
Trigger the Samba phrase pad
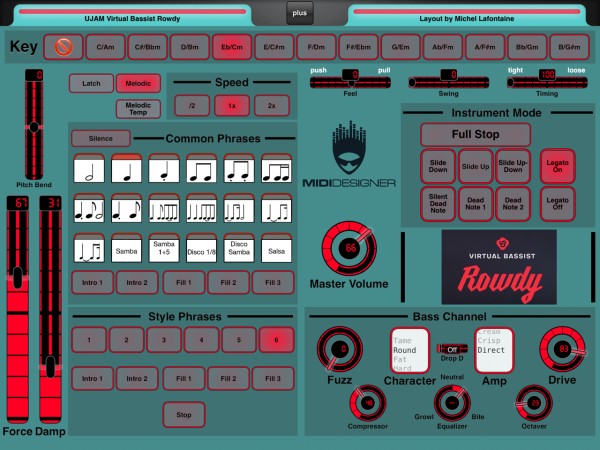point(126,248)
